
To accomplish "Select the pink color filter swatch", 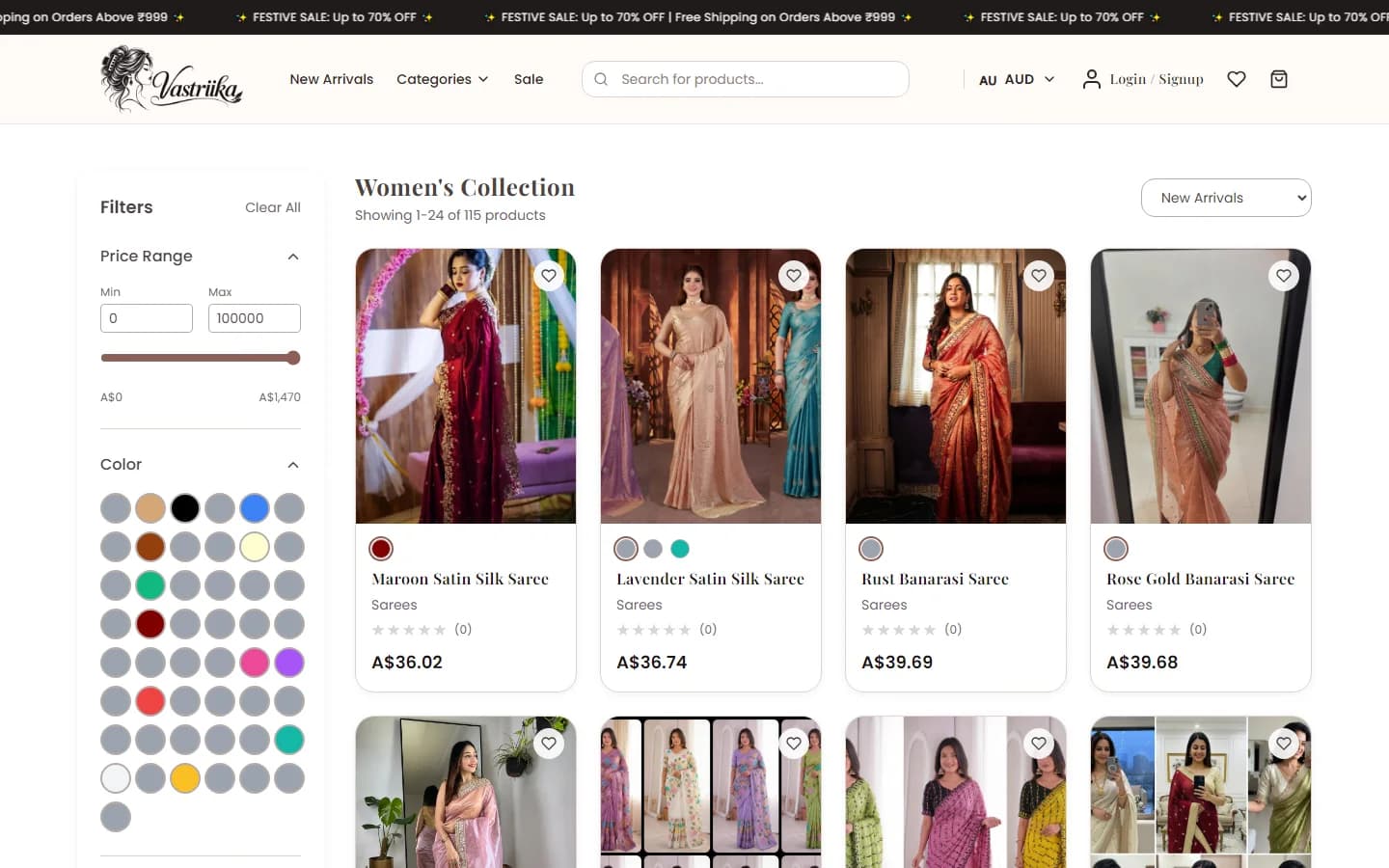I will (255, 663).
